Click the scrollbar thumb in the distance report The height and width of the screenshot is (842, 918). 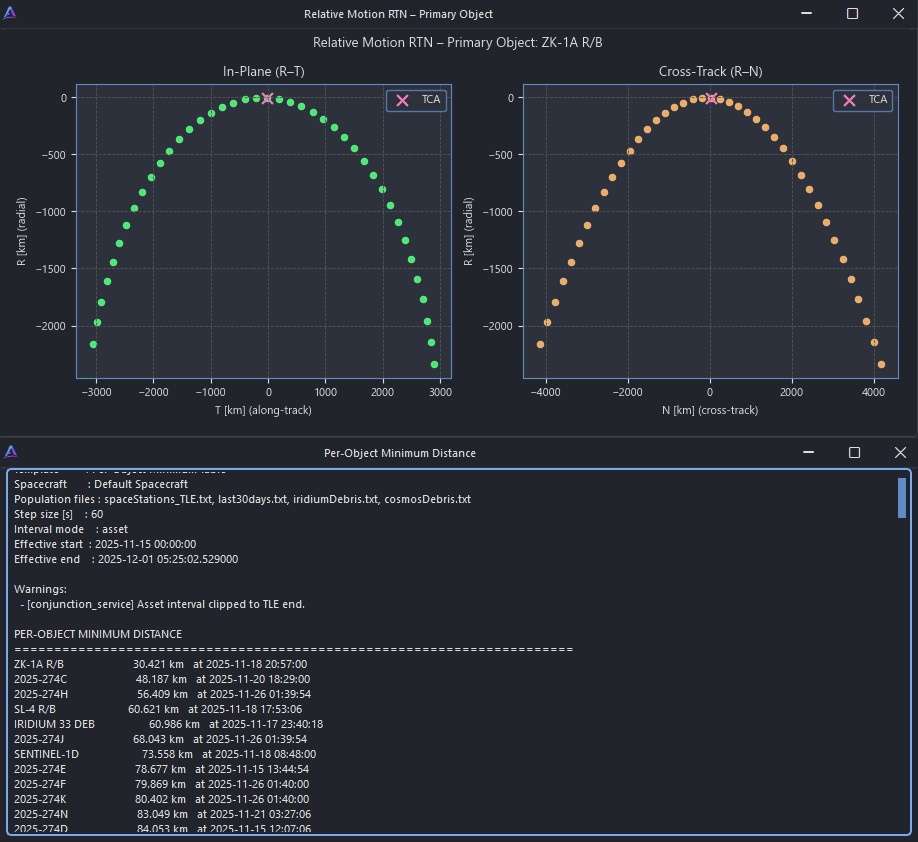(902, 497)
